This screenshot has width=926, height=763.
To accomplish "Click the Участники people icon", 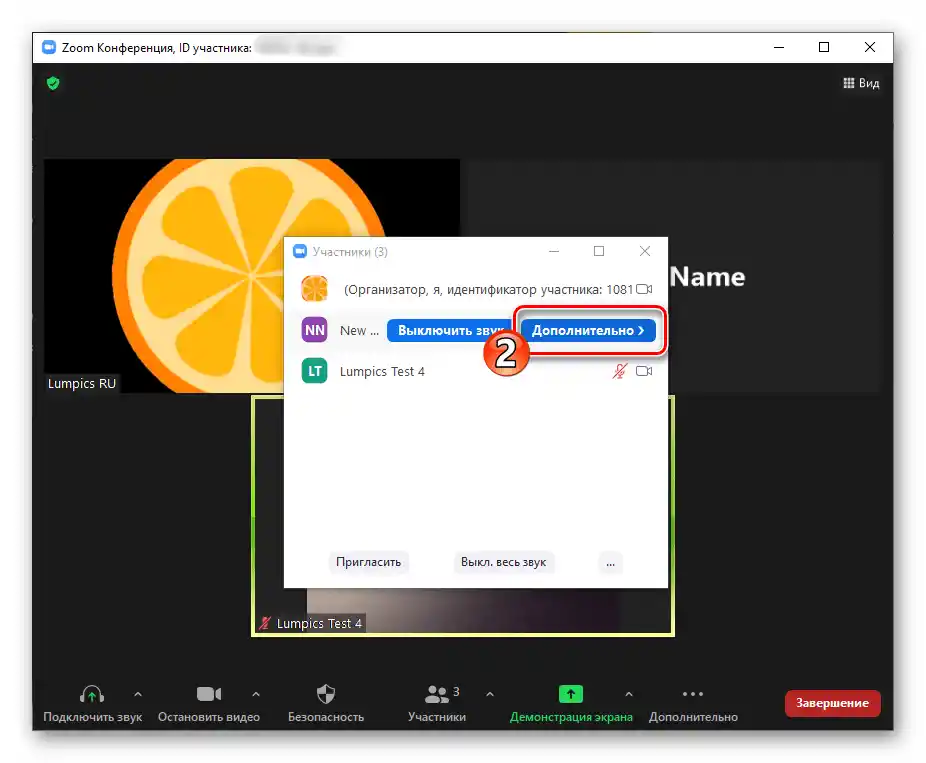I will (x=438, y=692).
